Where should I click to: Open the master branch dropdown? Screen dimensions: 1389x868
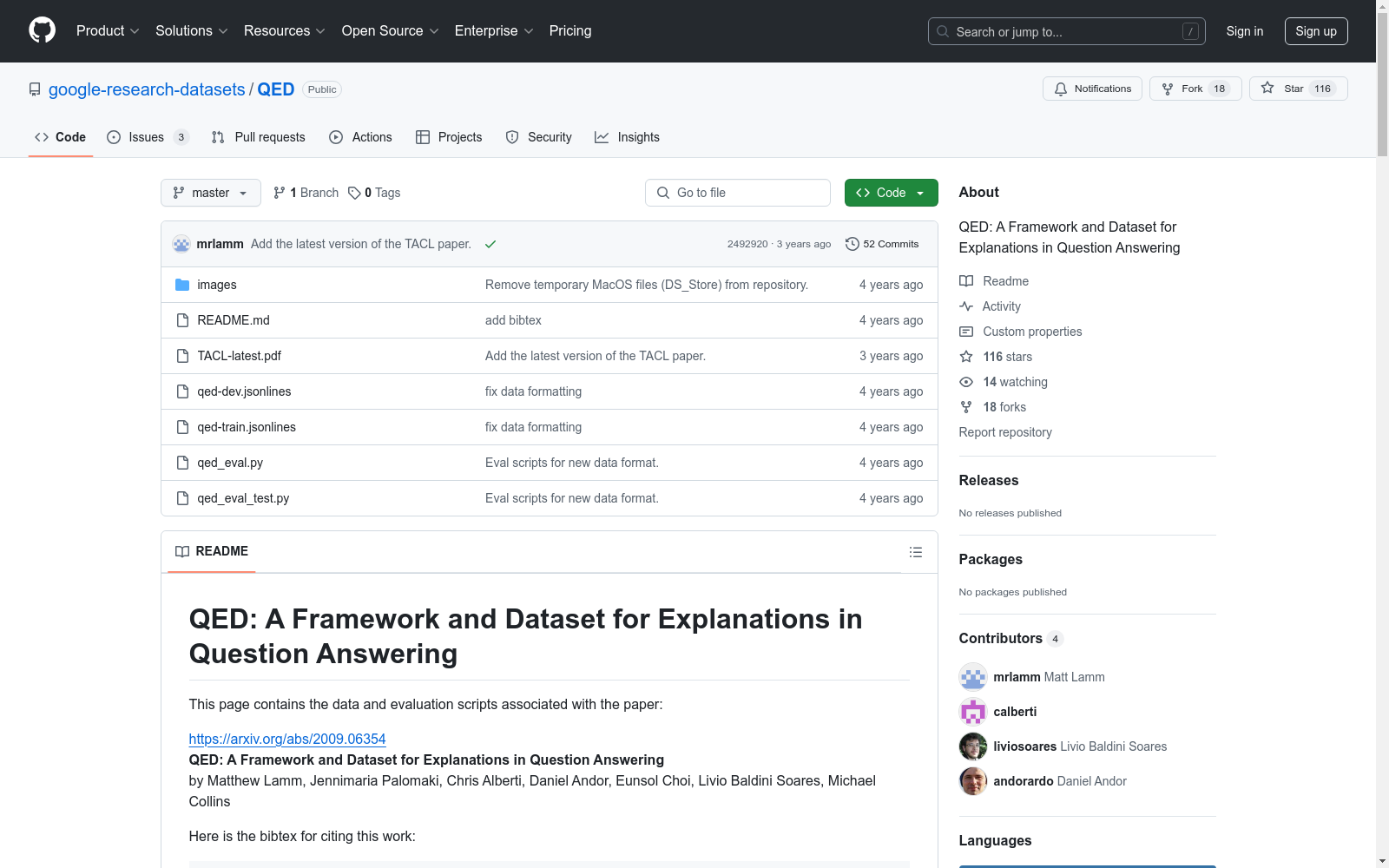coord(211,193)
